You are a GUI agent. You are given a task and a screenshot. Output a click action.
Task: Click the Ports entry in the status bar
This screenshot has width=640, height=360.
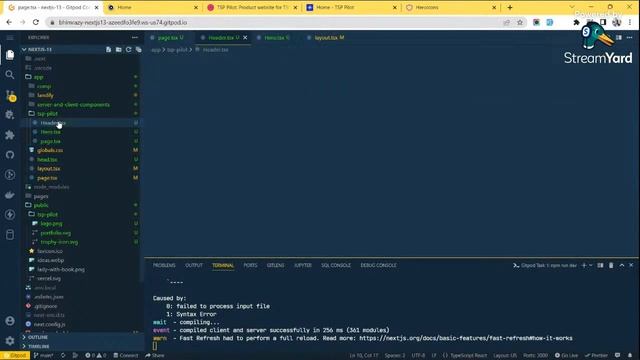[x=536, y=356]
